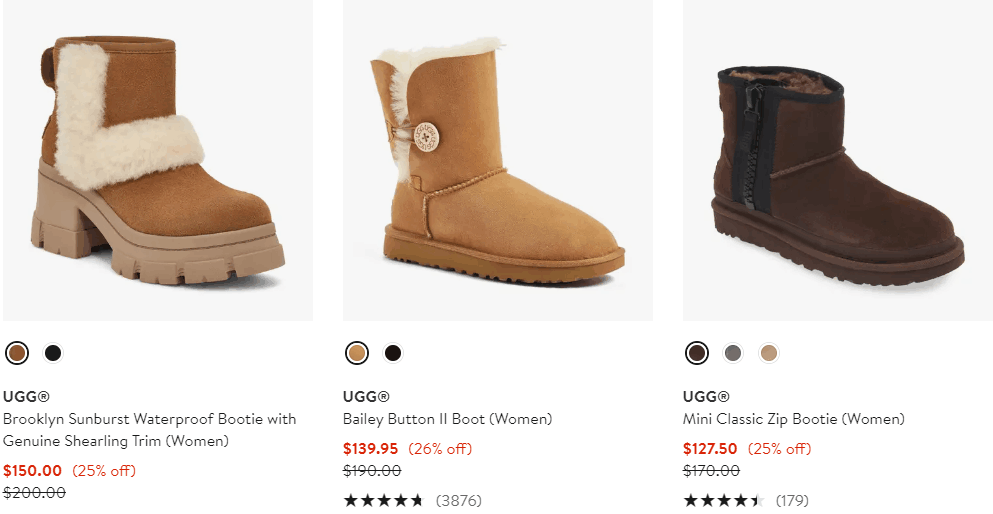Choose chestnut swatch for Bailey Button II Boot
The width and height of the screenshot is (993, 514).
(x=357, y=353)
